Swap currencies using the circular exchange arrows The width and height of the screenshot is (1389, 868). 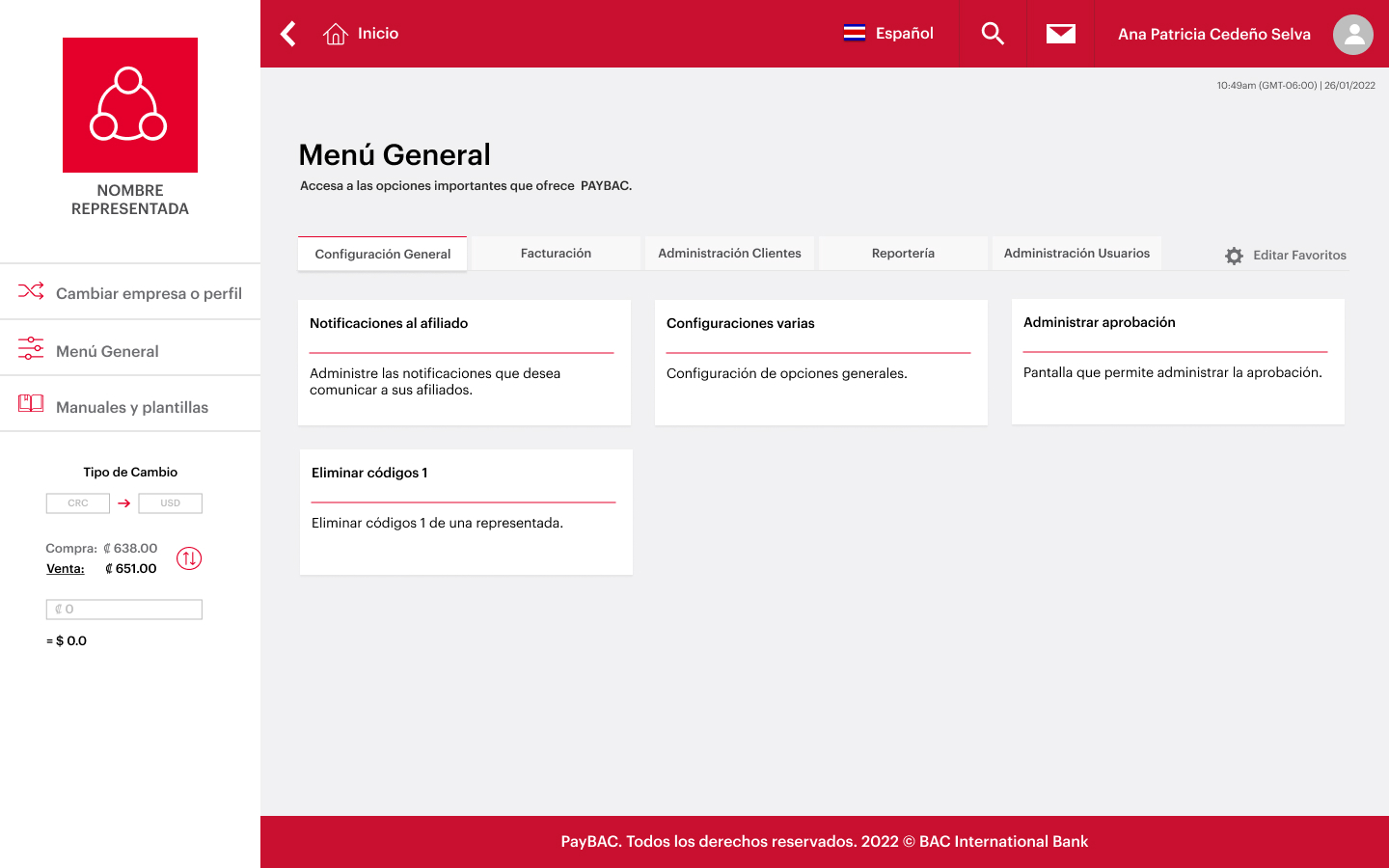189,557
